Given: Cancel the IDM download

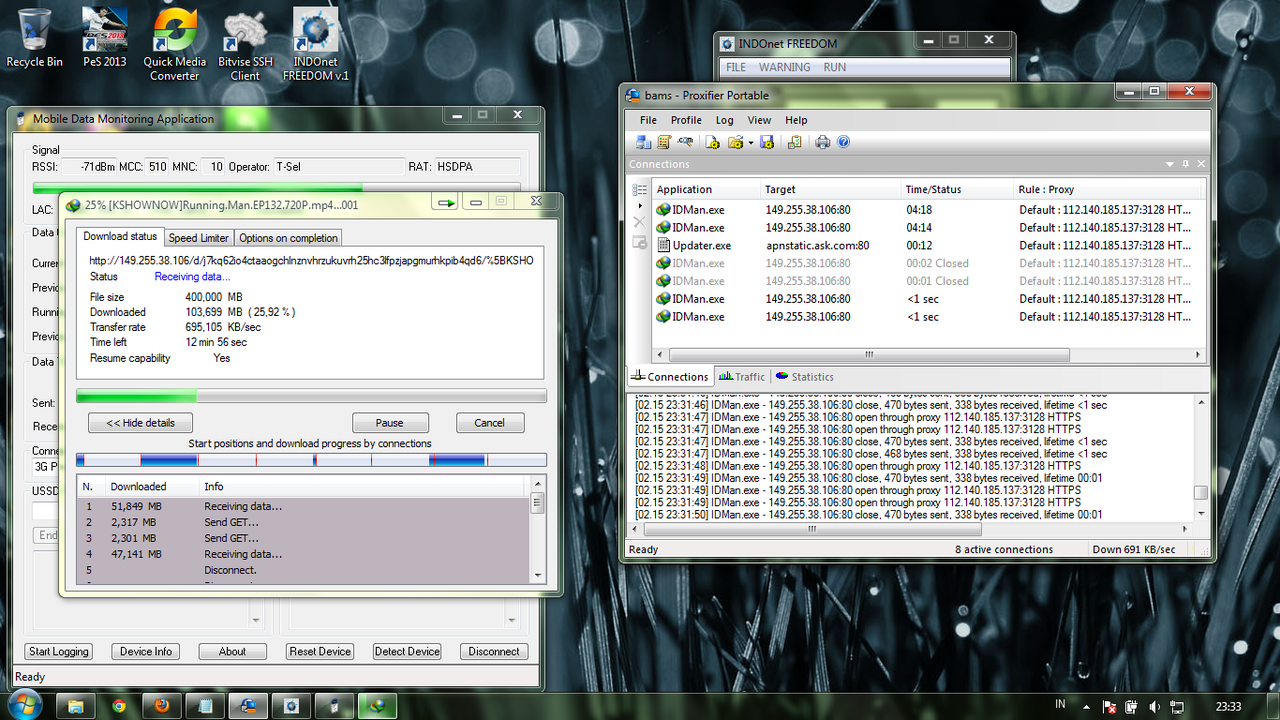Looking at the screenshot, I should pyautogui.click(x=490, y=423).
